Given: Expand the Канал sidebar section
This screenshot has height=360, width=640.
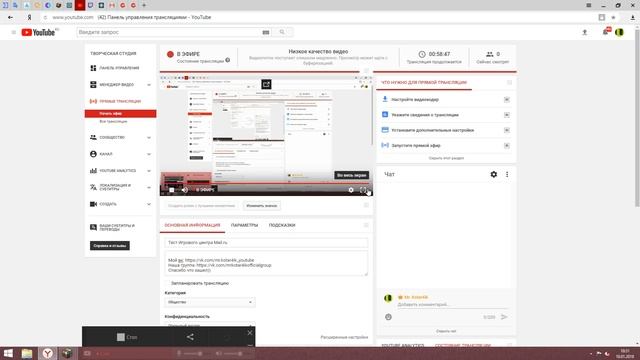Looking at the screenshot, I should pos(149,154).
